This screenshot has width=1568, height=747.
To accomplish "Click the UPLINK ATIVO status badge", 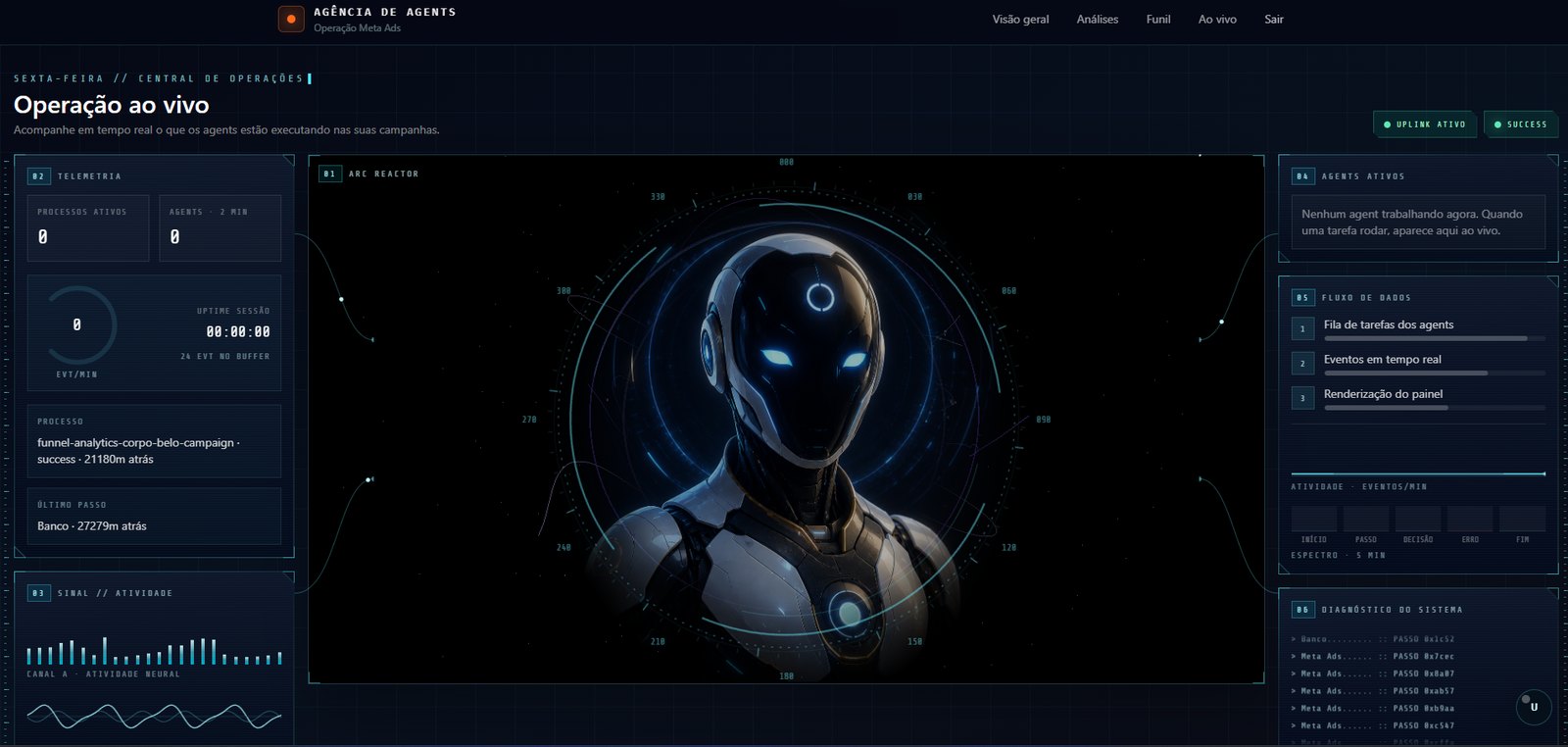I will click(x=1425, y=124).
